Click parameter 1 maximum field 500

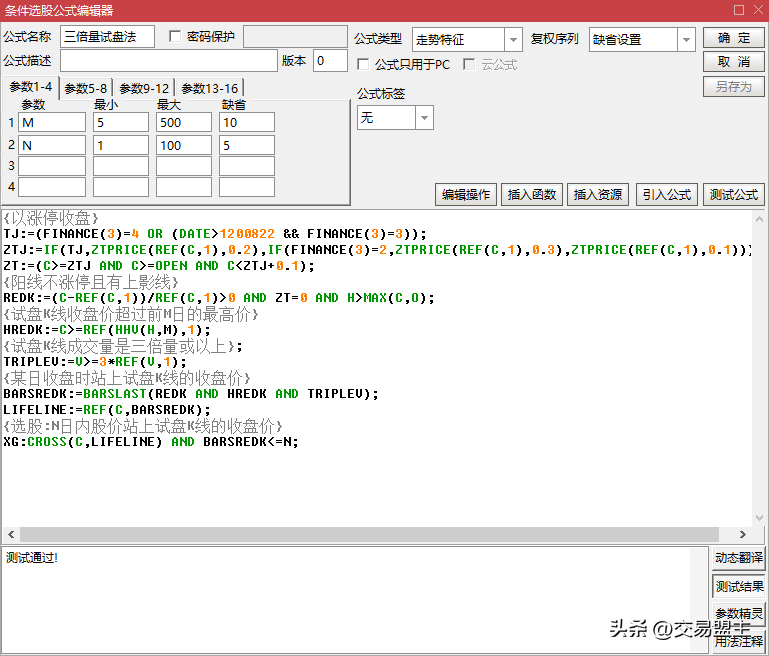(184, 123)
